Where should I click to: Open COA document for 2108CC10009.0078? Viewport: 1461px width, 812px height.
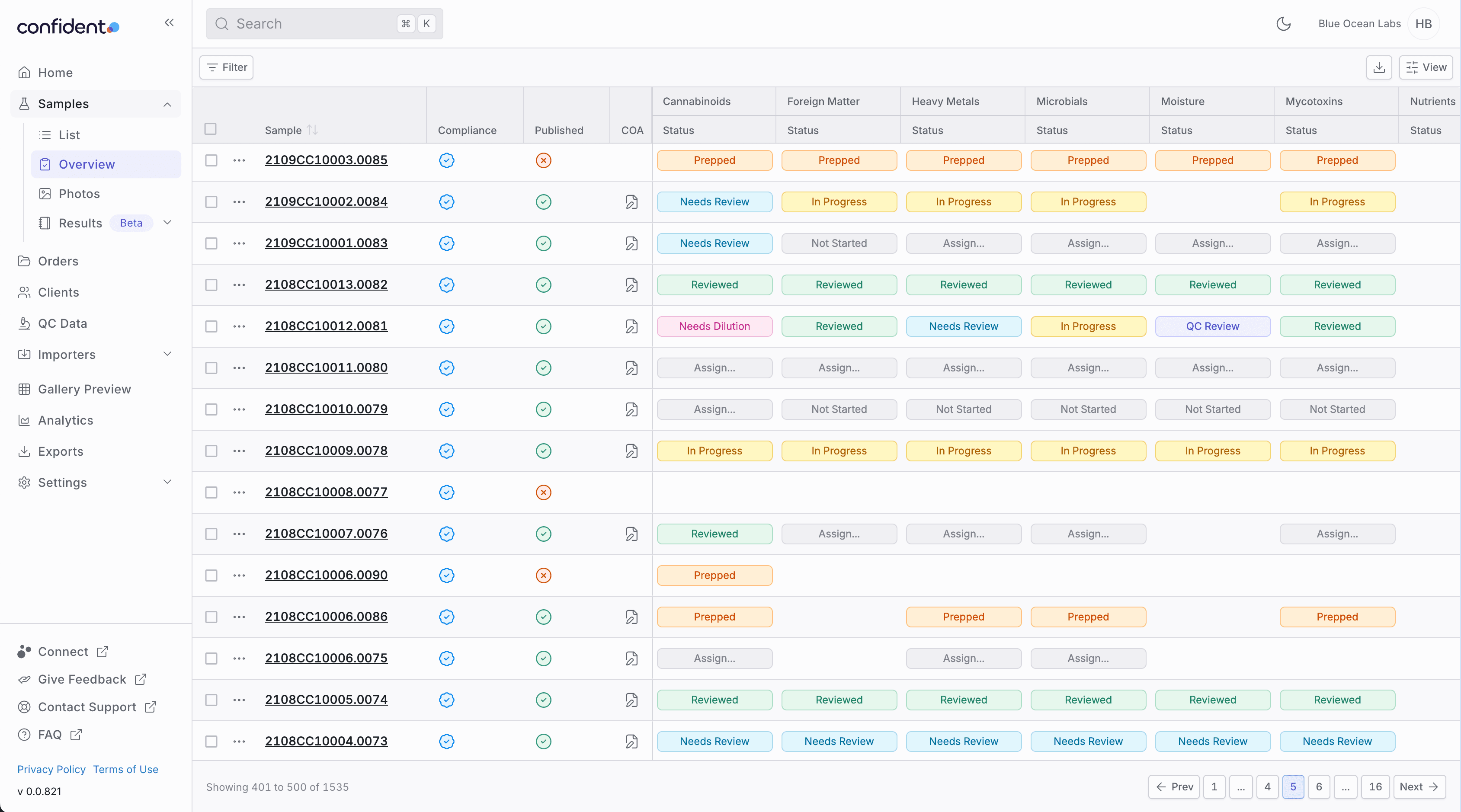point(631,451)
